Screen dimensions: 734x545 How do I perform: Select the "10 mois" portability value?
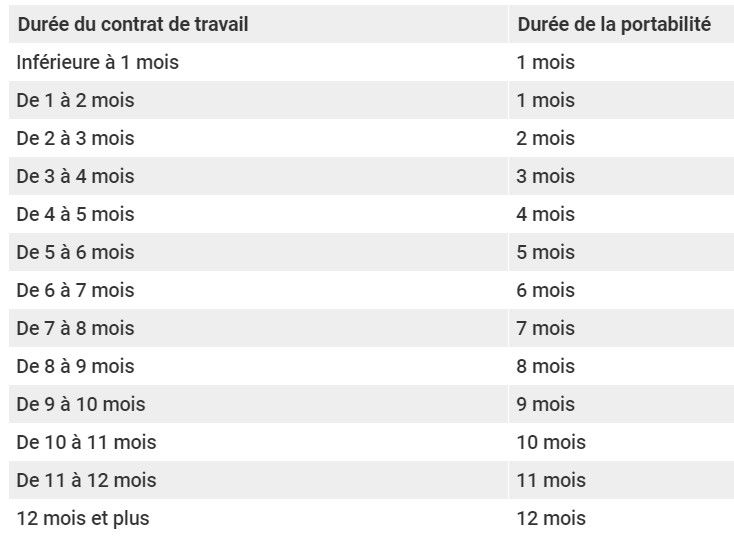(x=551, y=443)
